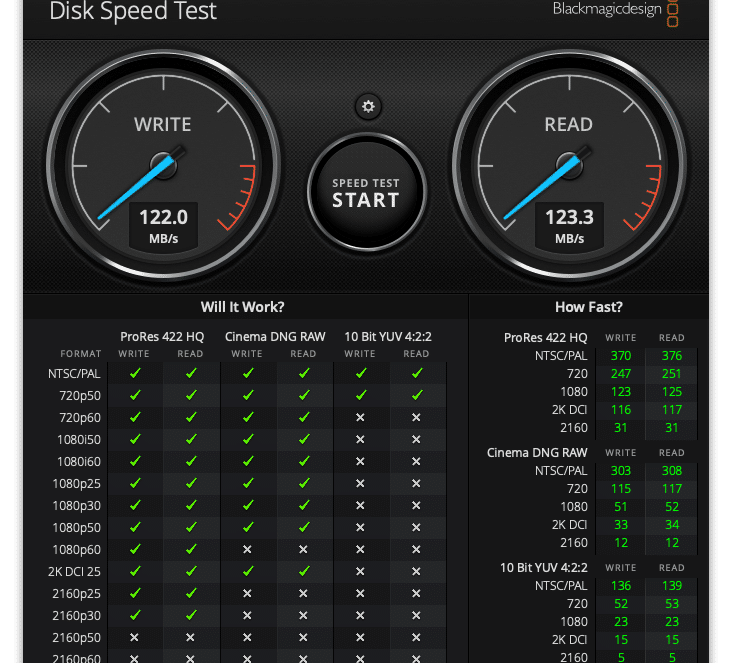Click the 1080p30 format row label
Viewport: 732px width, 663px height.
tap(77, 506)
